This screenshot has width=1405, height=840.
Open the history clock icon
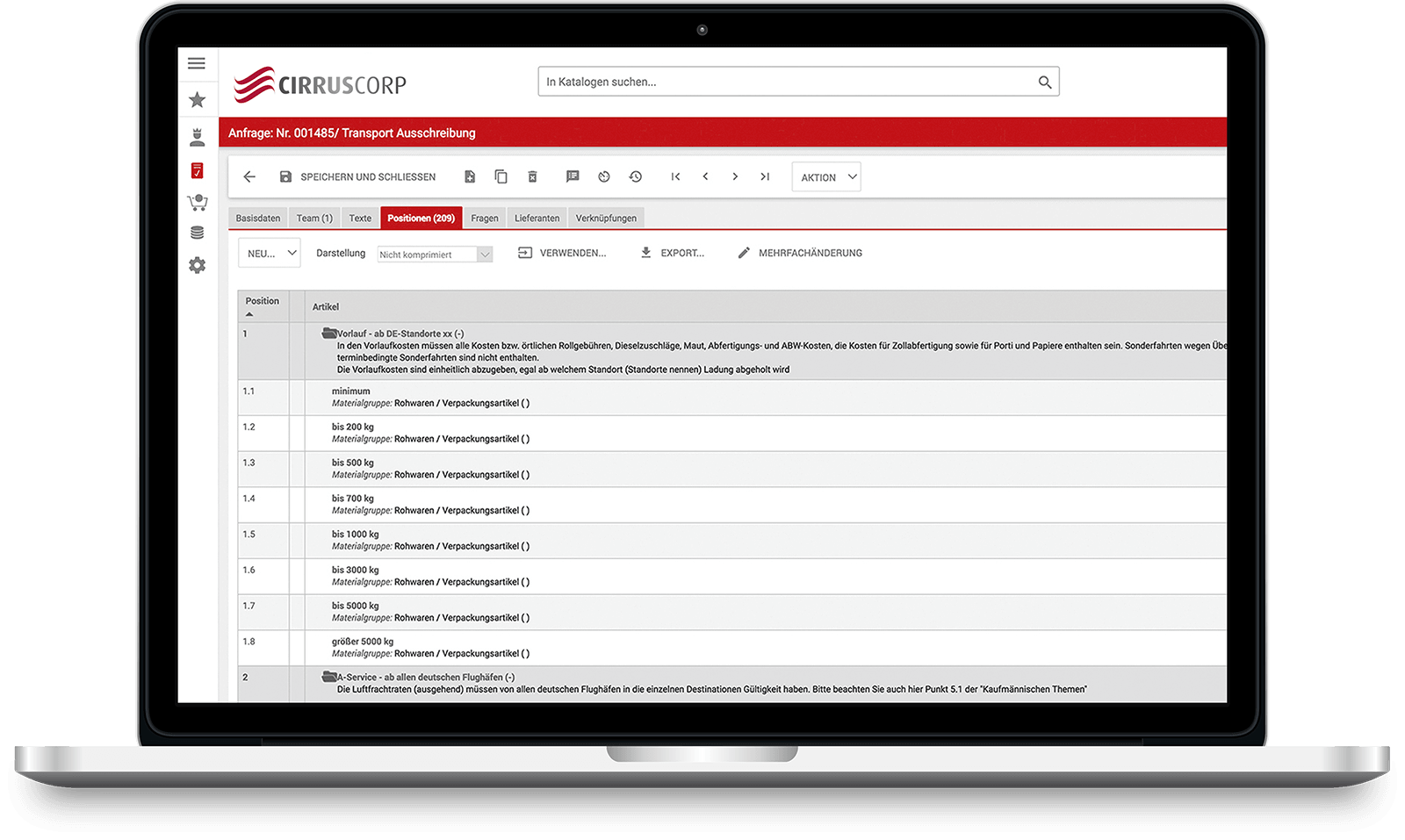636,177
